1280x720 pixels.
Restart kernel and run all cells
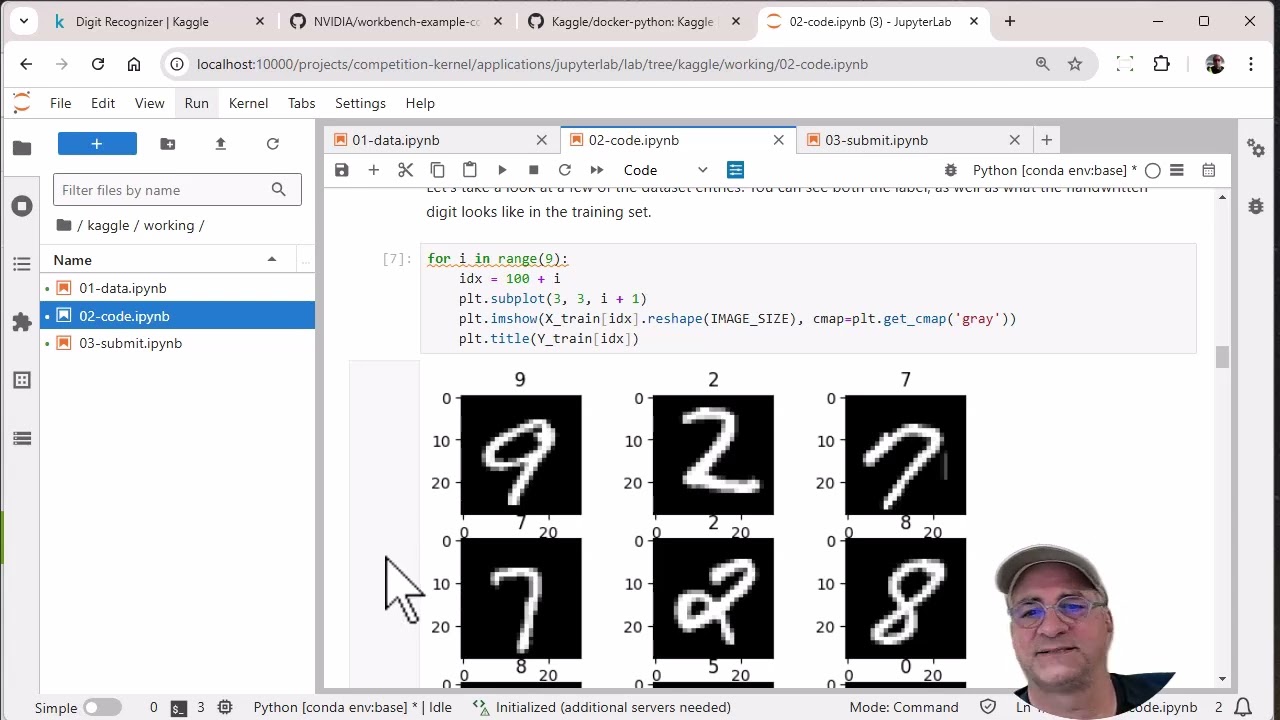[597, 170]
